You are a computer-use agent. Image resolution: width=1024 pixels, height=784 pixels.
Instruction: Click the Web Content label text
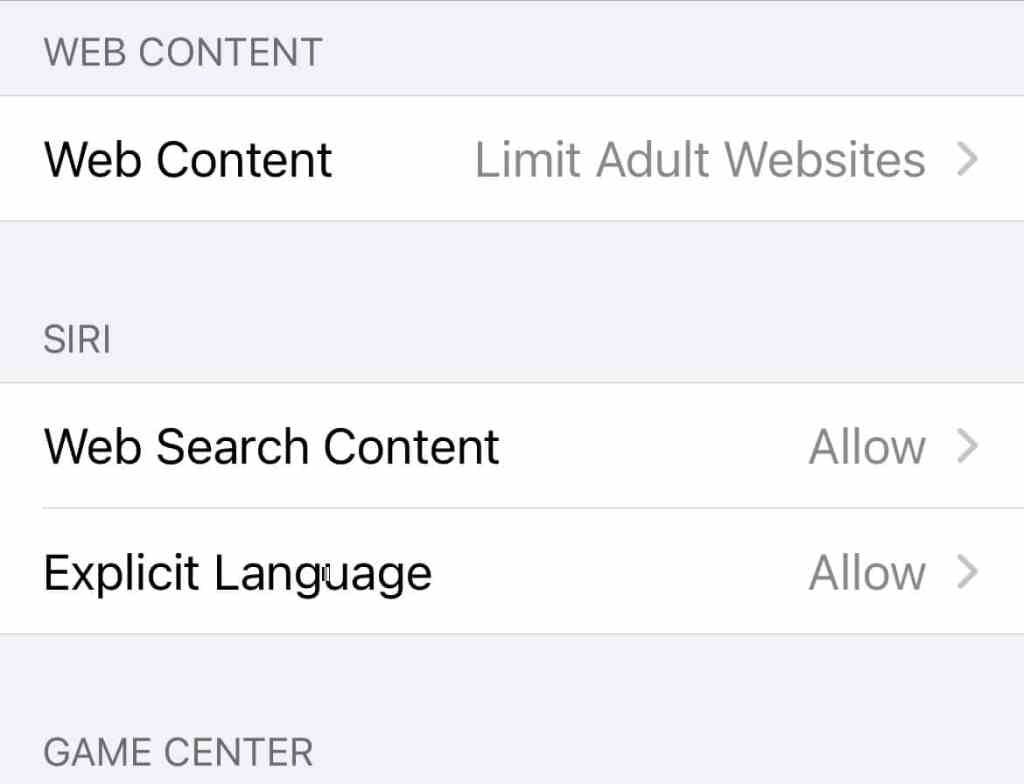coord(187,159)
